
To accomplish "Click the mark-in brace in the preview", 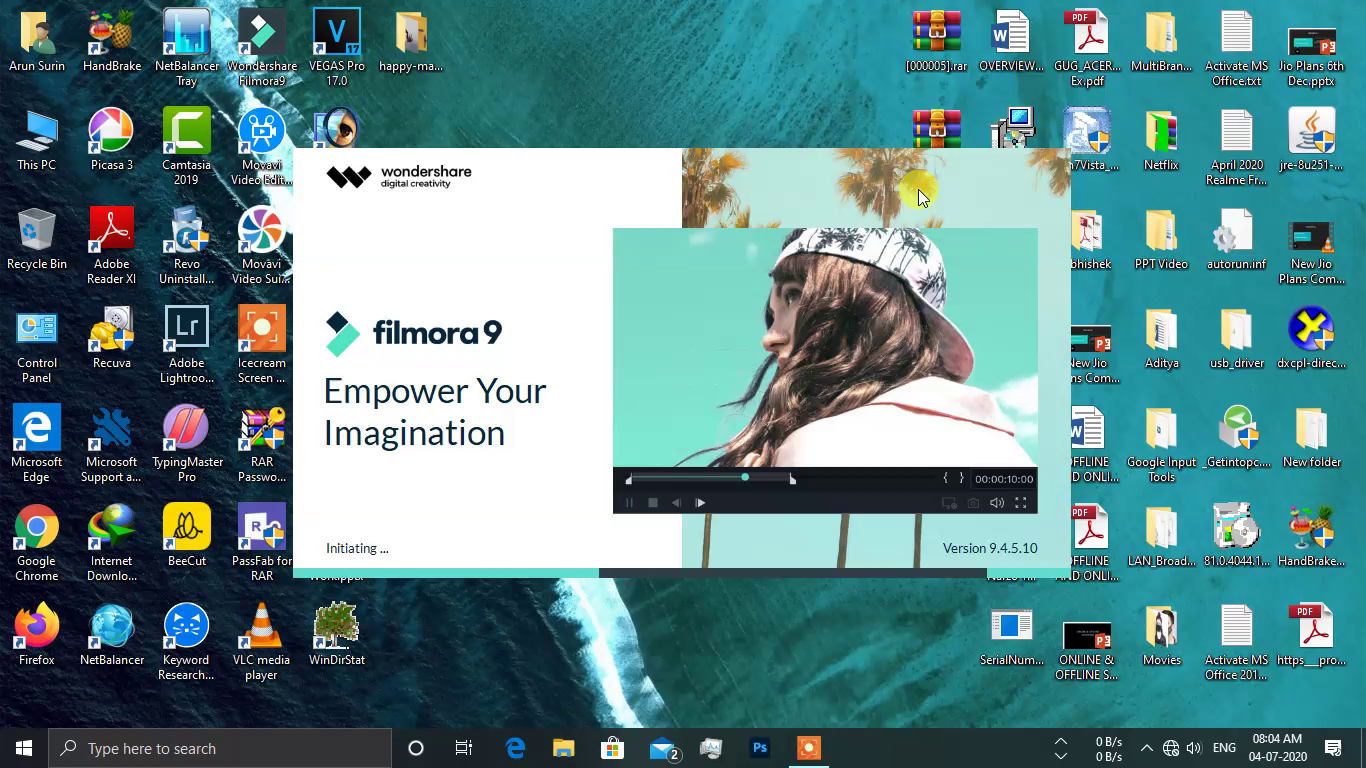I will pyautogui.click(x=946, y=478).
